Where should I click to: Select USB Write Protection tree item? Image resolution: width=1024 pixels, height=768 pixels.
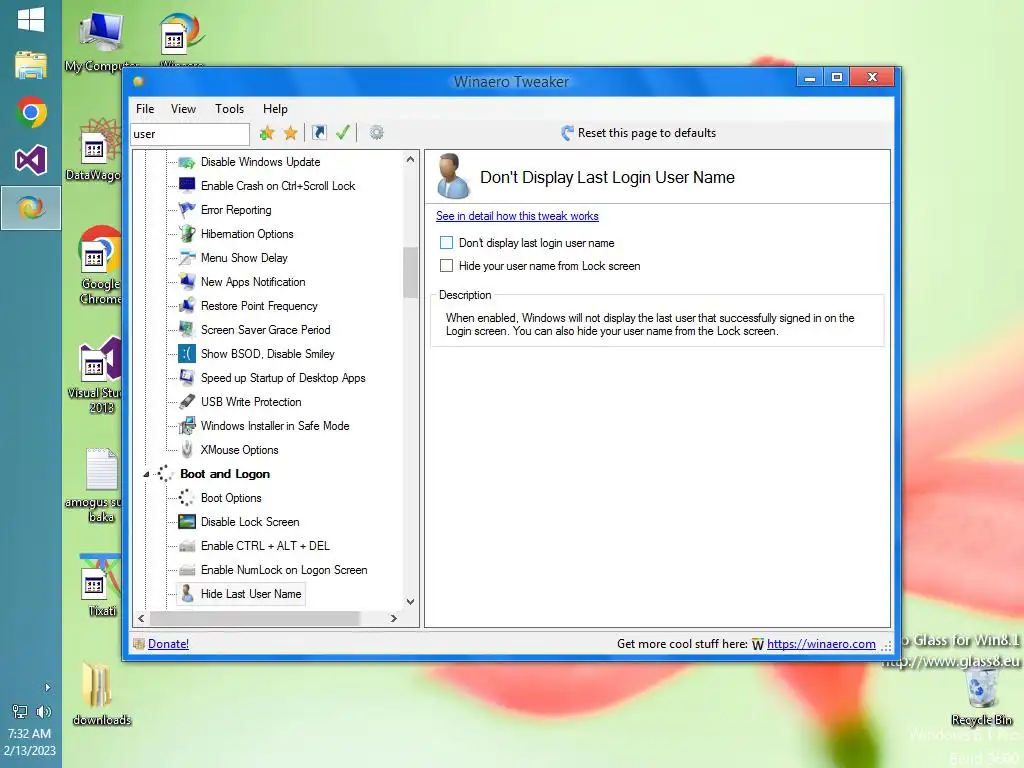[x=251, y=402]
